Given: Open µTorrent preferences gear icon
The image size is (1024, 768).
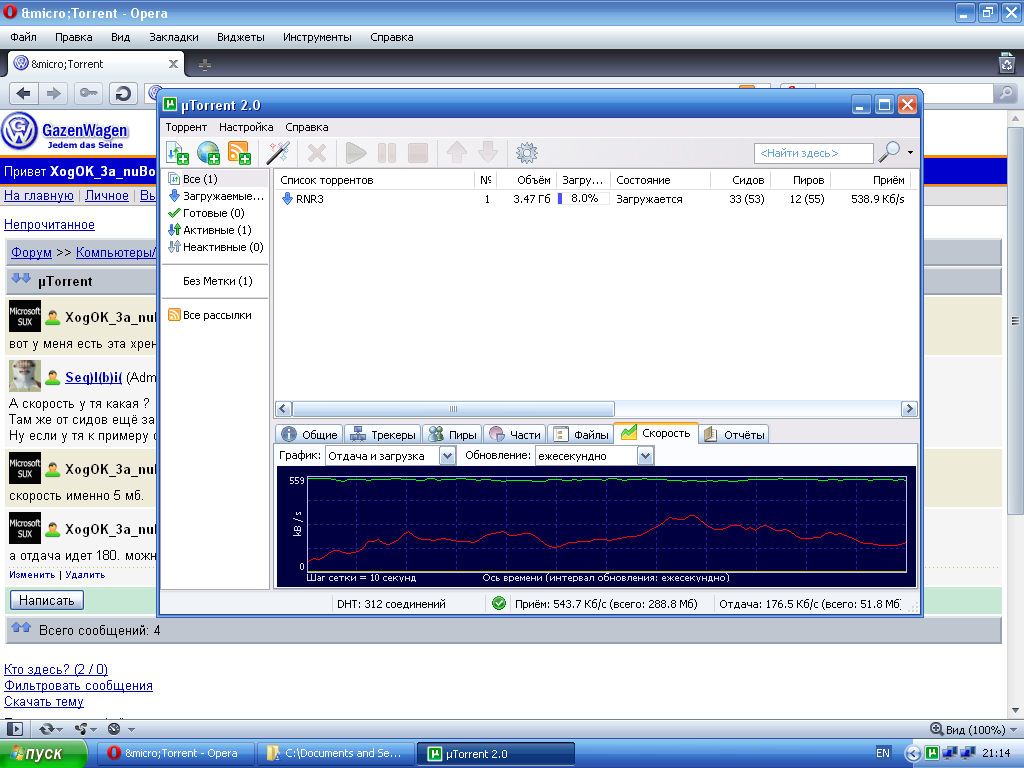Looking at the screenshot, I should click(527, 153).
